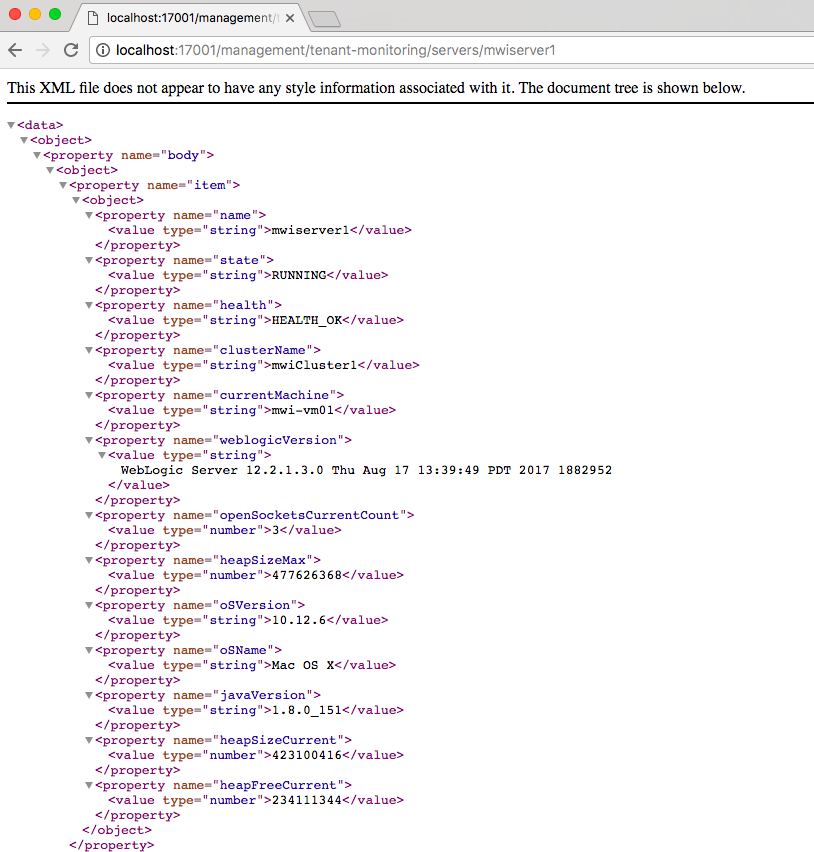Image resolution: width=814 pixels, height=852 pixels.
Task: Click the back navigation arrow
Action: 15,50
